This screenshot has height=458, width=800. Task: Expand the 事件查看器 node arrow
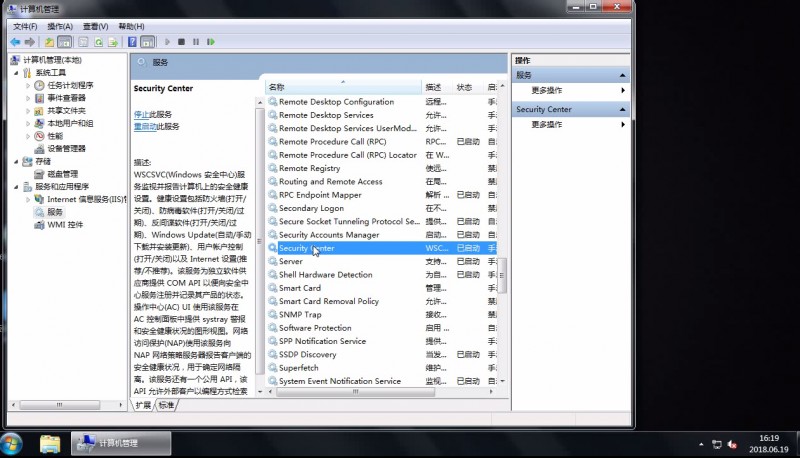(x=28, y=98)
